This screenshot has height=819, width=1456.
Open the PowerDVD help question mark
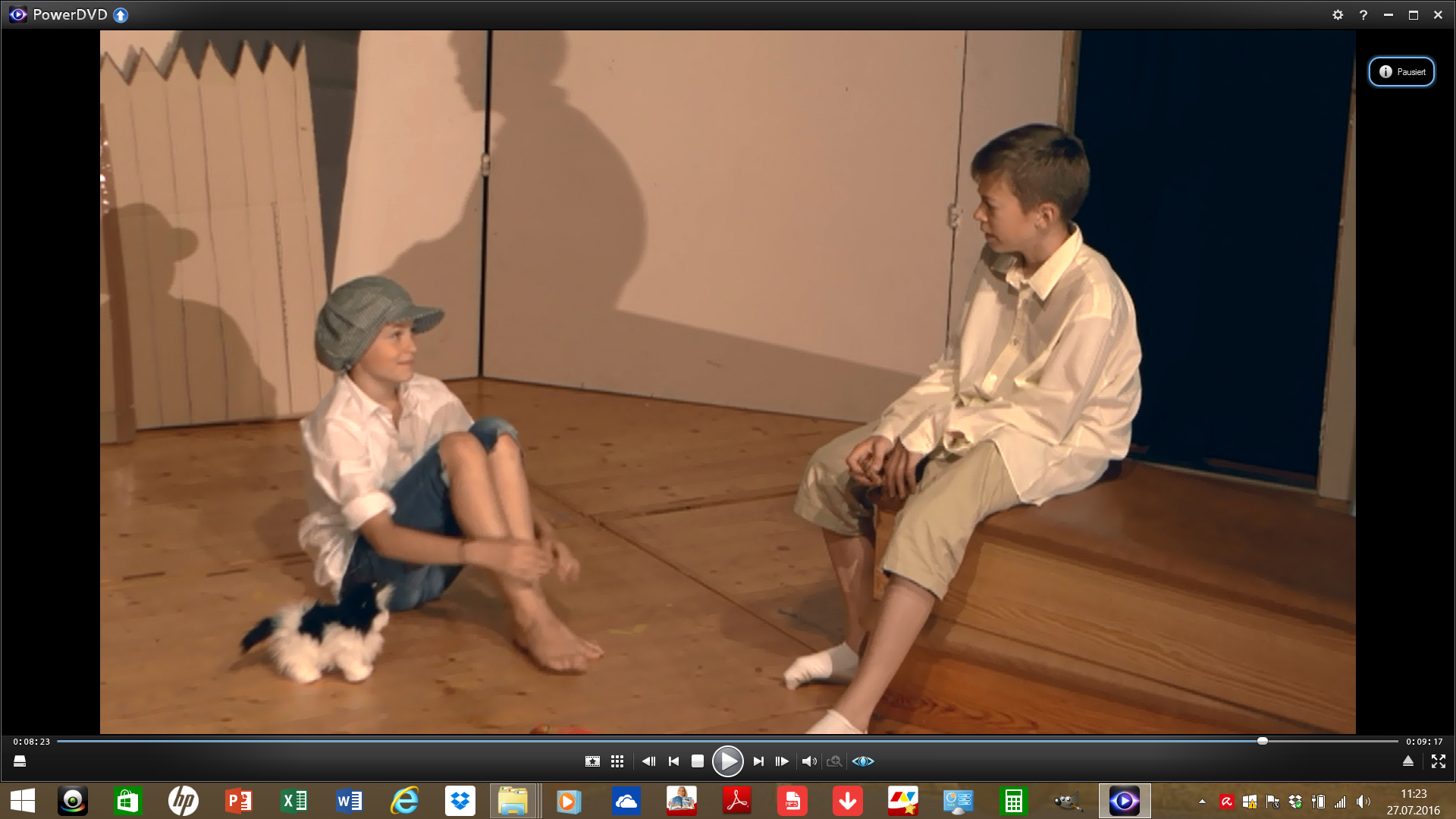(1363, 15)
